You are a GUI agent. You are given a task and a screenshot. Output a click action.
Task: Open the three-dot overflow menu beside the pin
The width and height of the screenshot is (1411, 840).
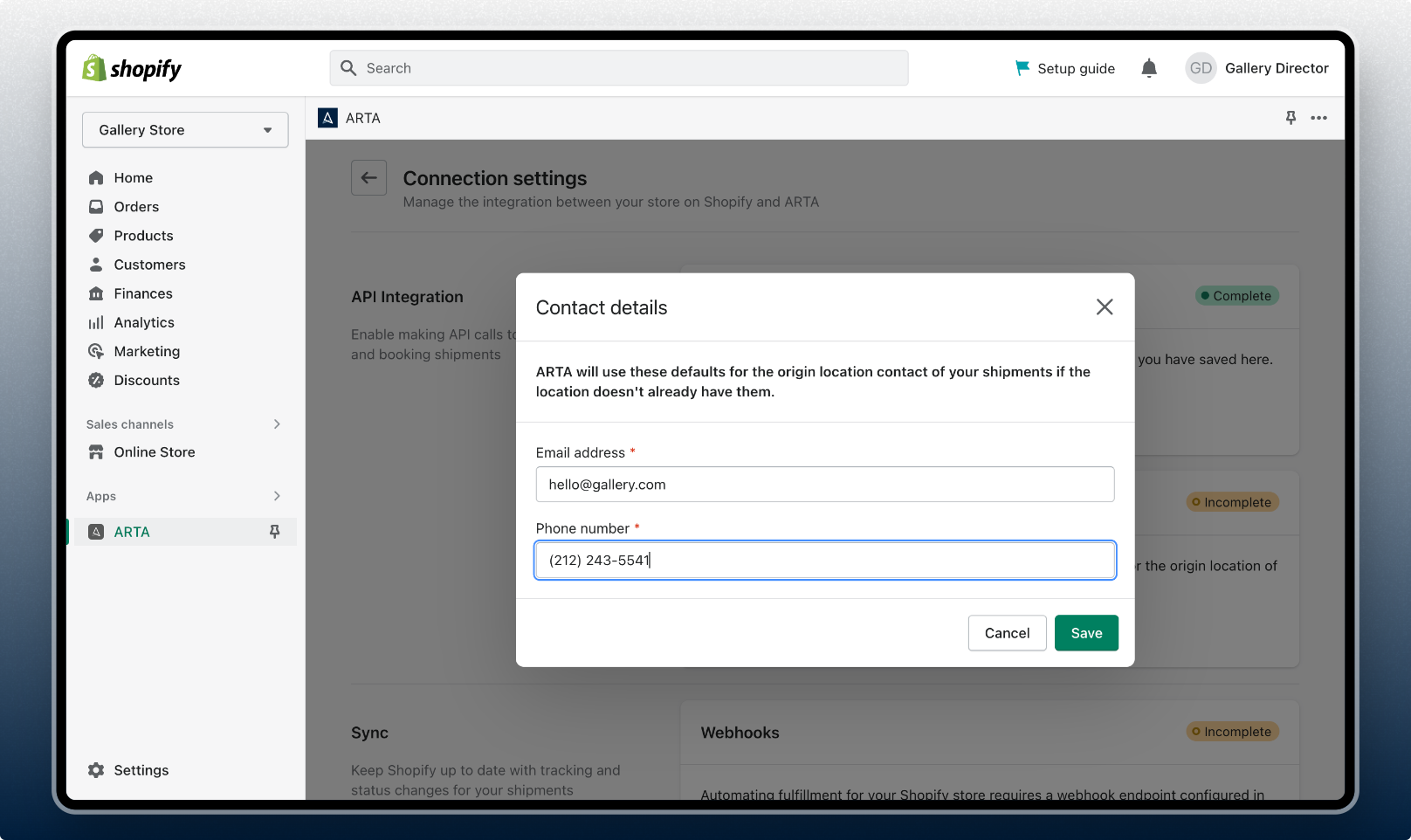click(x=1319, y=118)
